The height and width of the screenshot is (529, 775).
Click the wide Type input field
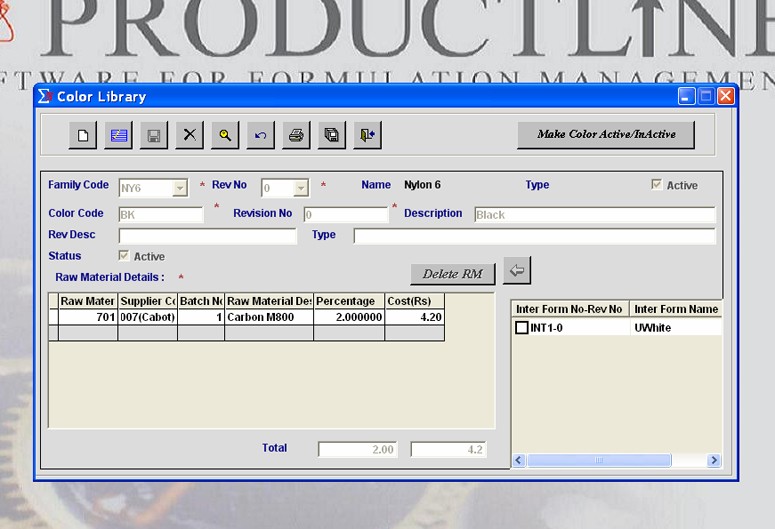[535, 236]
